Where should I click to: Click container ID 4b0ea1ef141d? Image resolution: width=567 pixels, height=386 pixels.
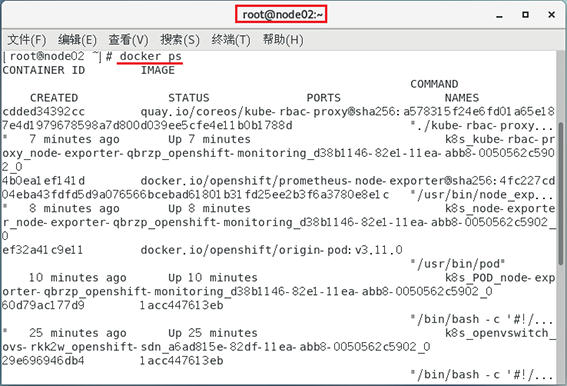point(43,181)
